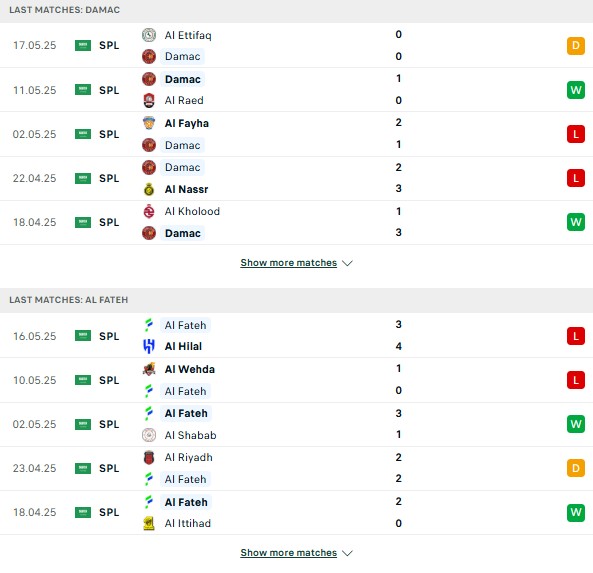Open Show more matches link under Damac
This screenshot has width=593, height=573.
click(x=289, y=262)
